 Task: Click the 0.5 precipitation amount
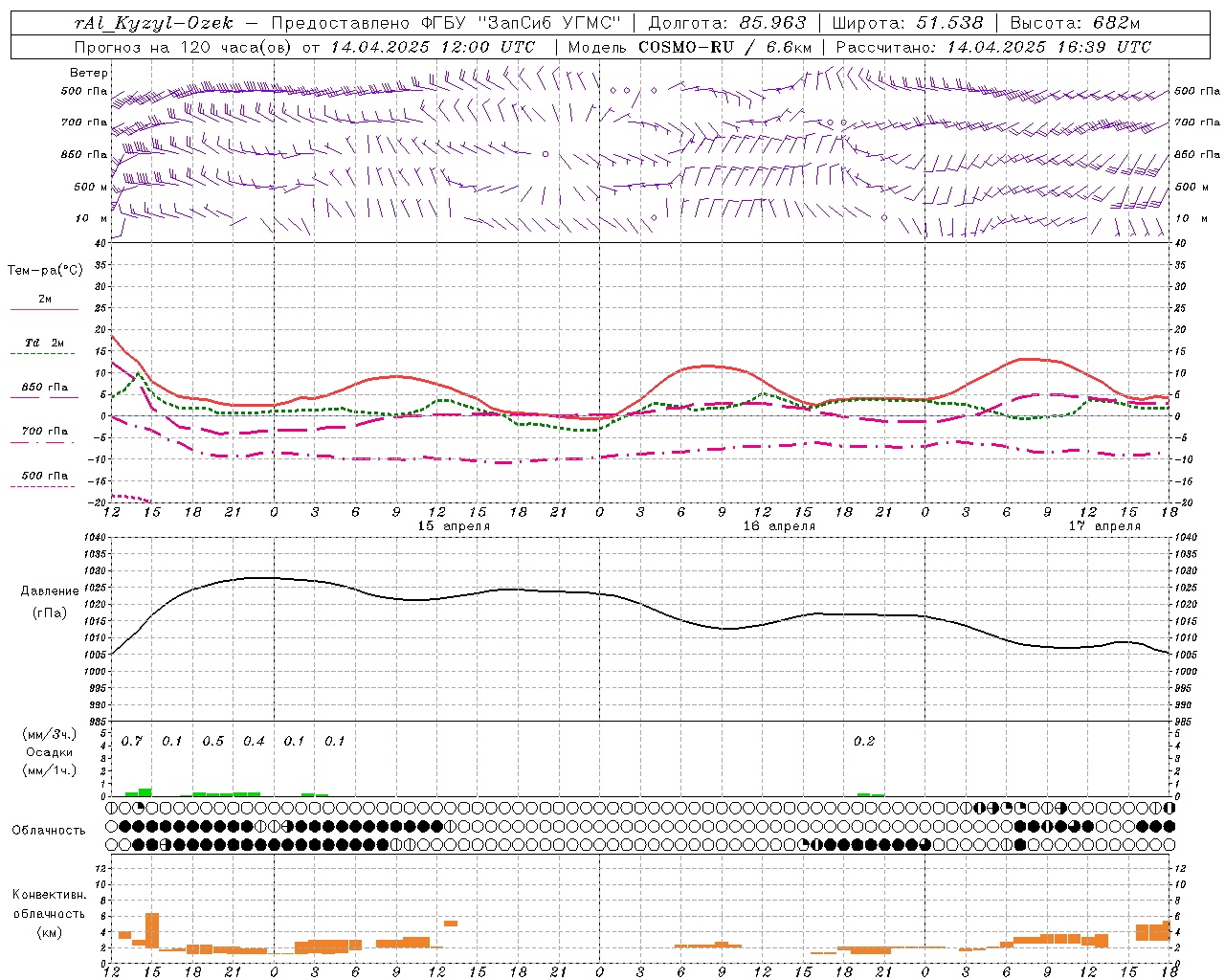[213, 742]
